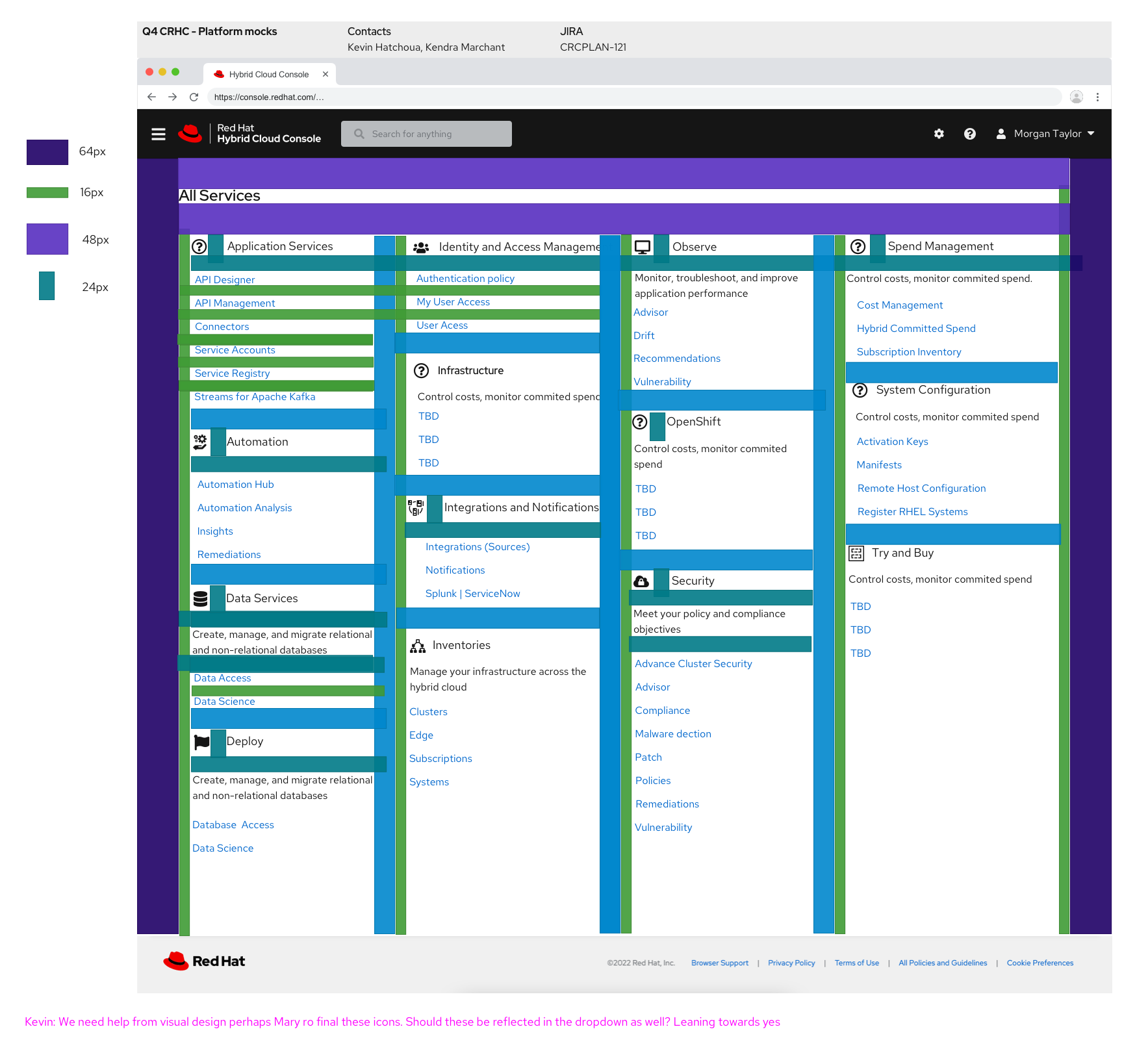Open the Splunk | ServiceNow link

point(473,593)
